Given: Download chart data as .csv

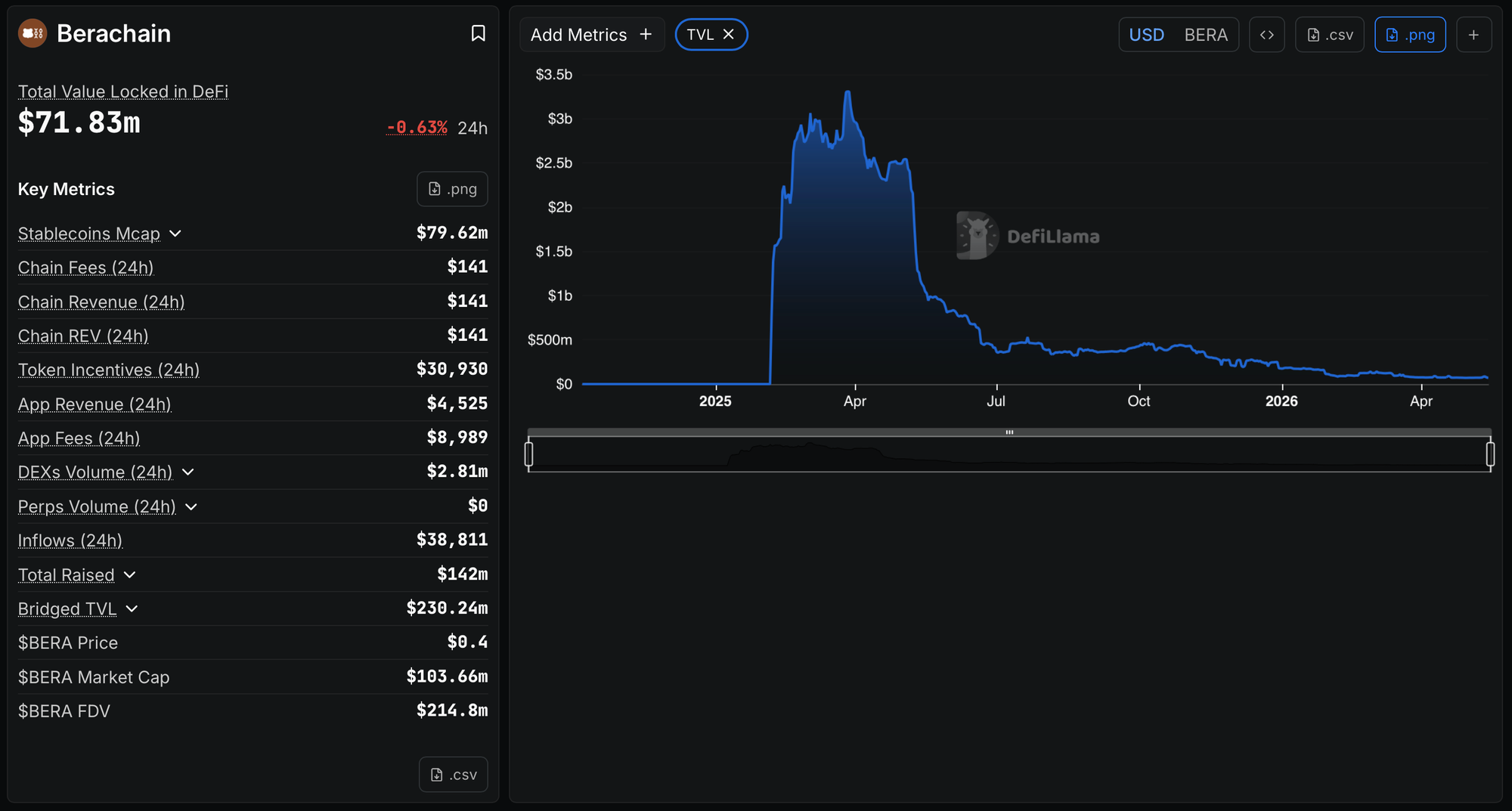Looking at the screenshot, I should 1330,35.
